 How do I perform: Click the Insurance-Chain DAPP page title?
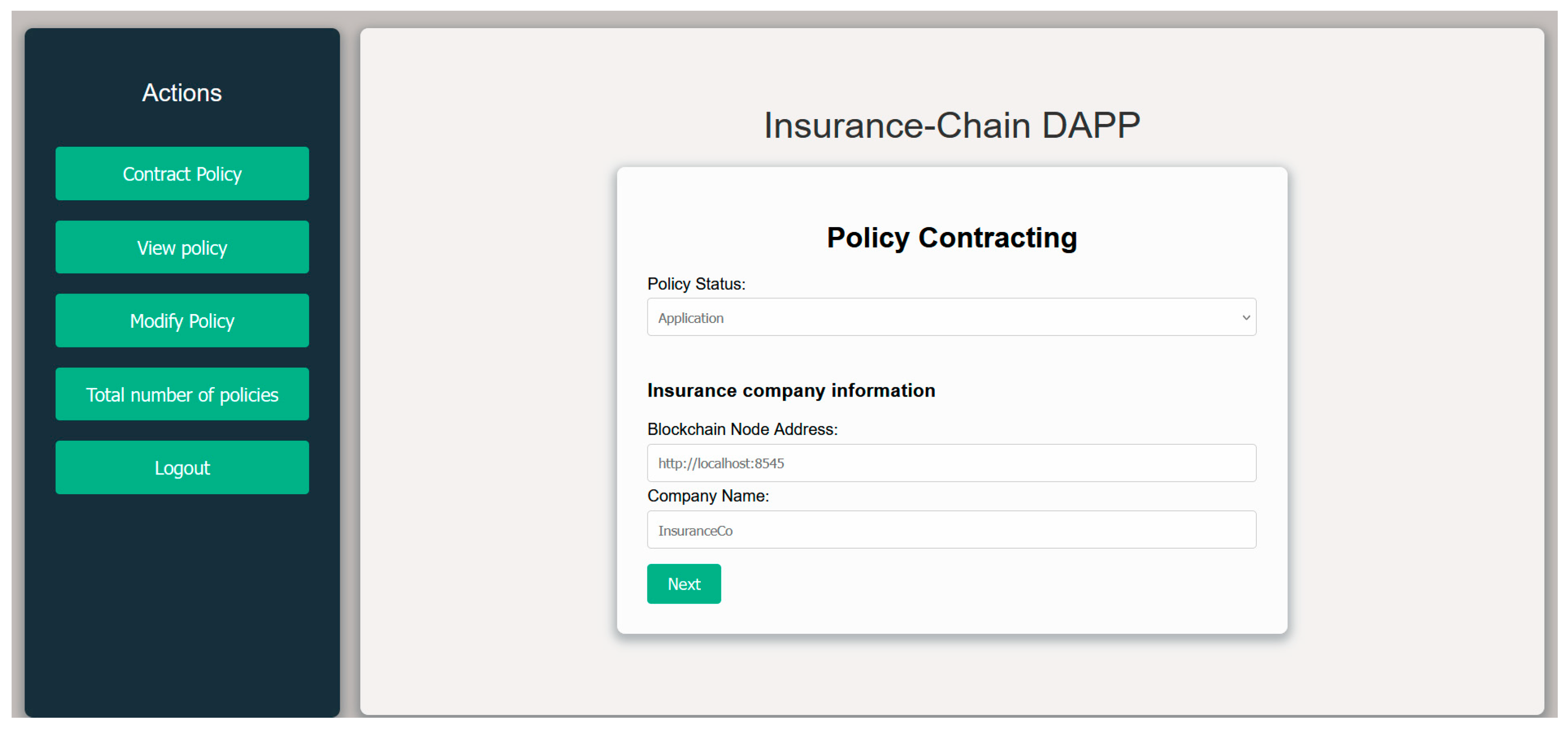[x=951, y=125]
